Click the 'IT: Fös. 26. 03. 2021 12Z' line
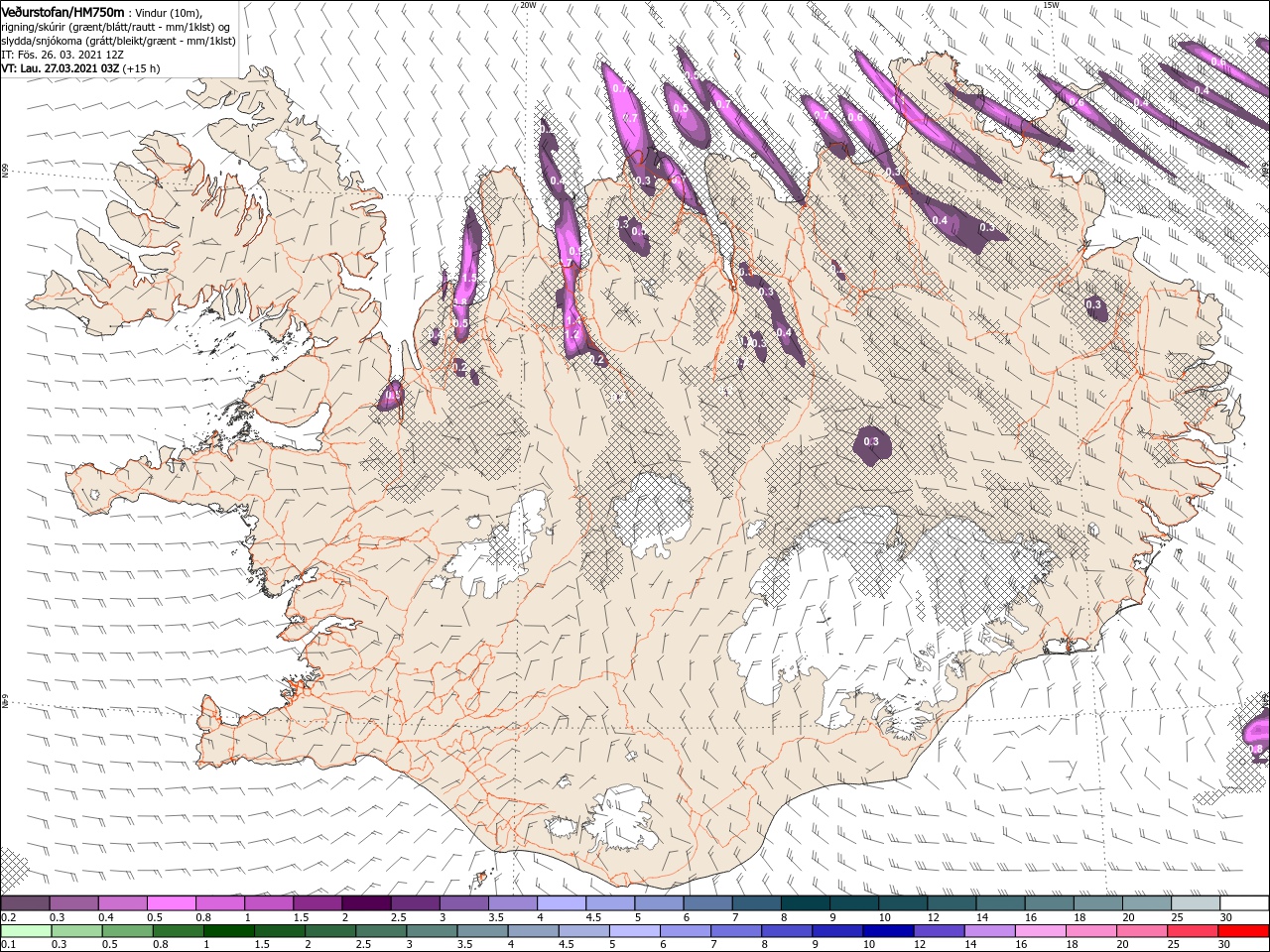 coord(63,55)
